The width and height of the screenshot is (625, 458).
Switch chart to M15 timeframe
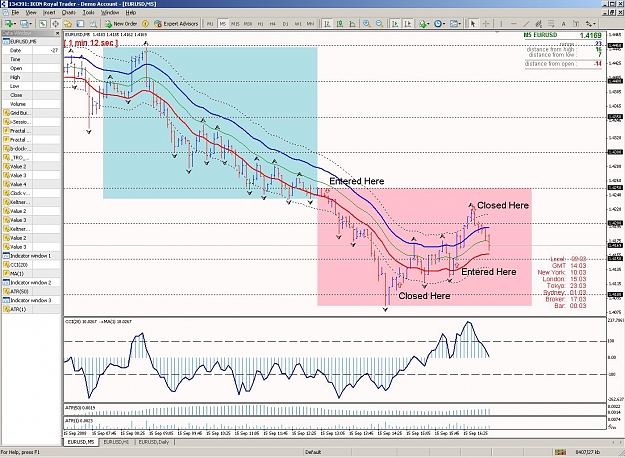pyautogui.click(x=235, y=24)
